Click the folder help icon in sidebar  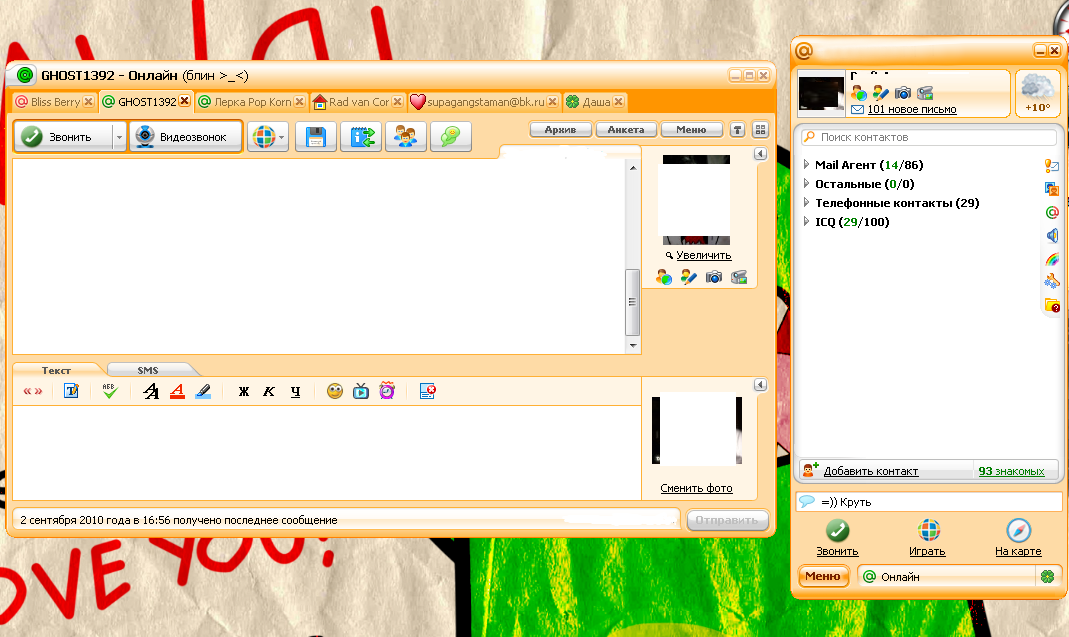(x=1052, y=306)
